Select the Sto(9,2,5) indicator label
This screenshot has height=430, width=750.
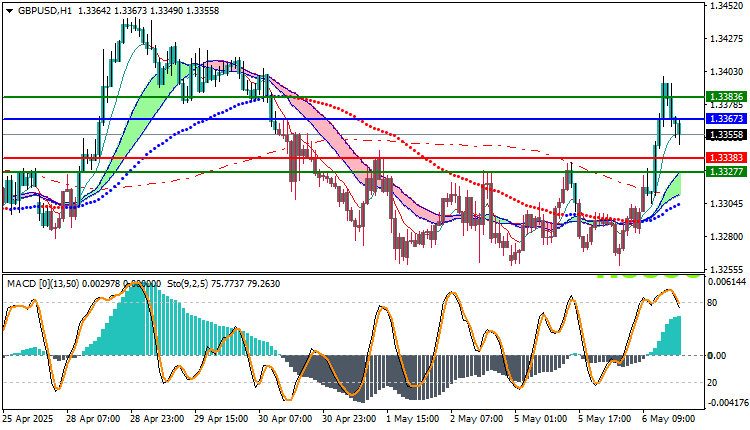click(187, 284)
